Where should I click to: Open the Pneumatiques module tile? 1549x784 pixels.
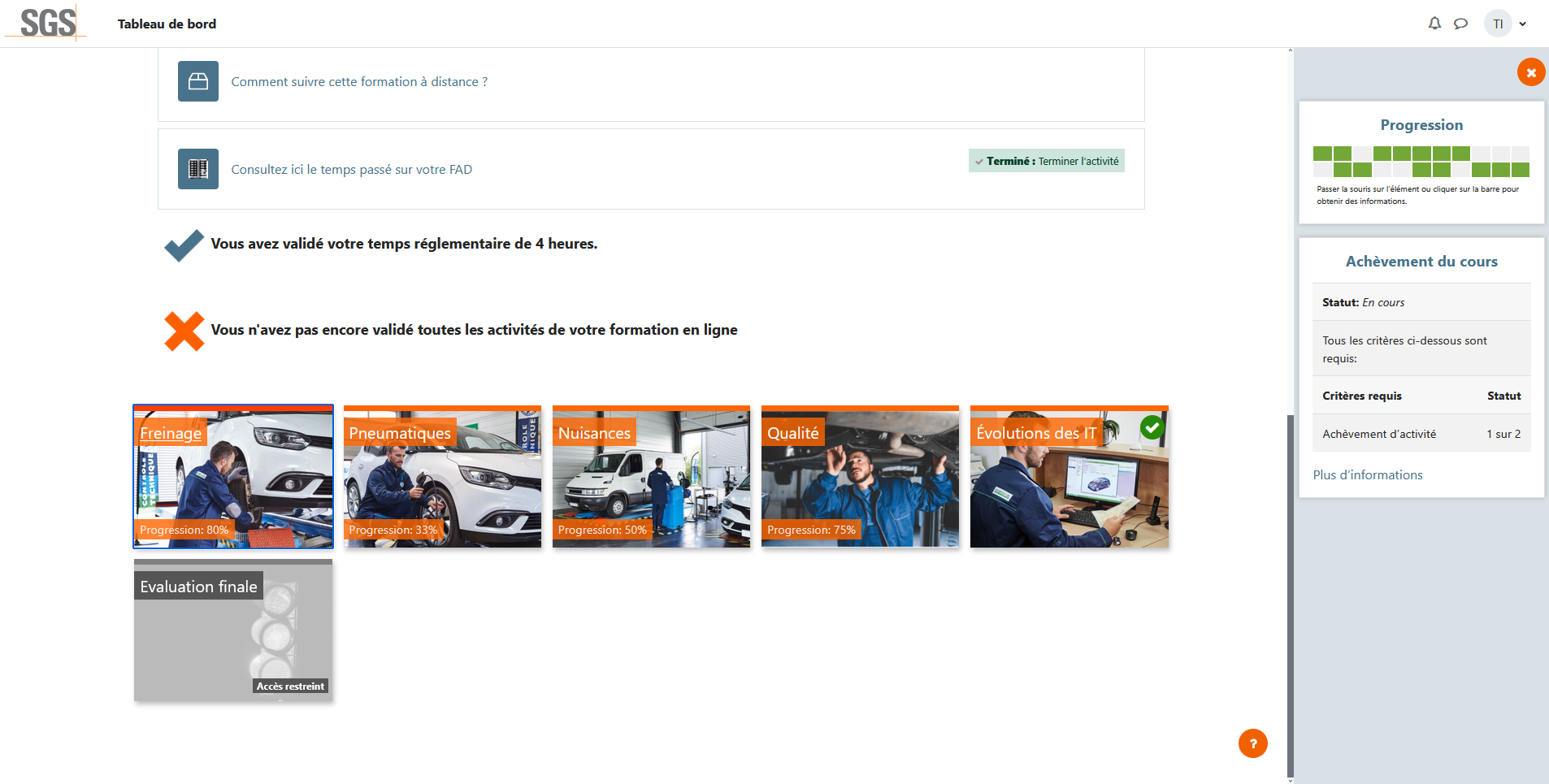point(442,477)
